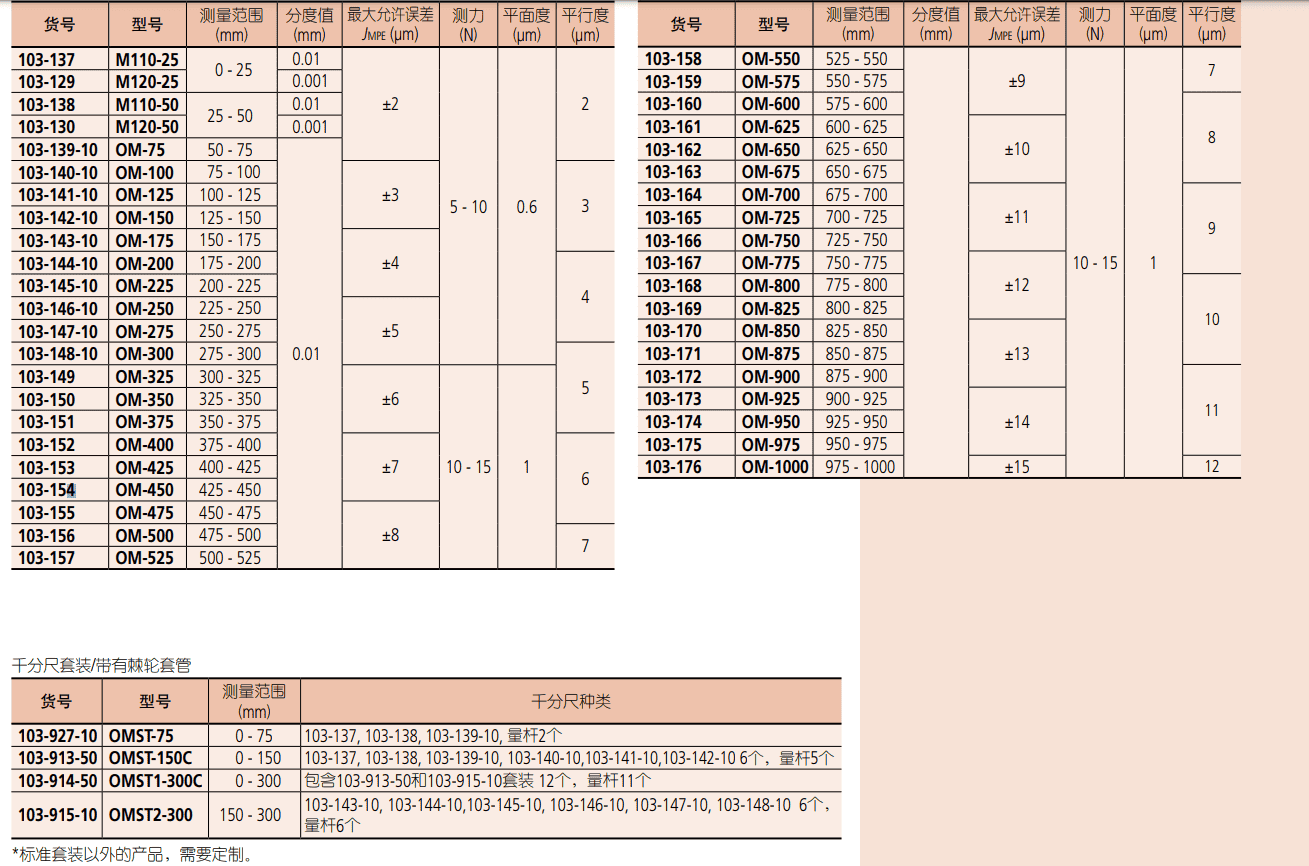Click force value 5 - 10
The image size is (1309, 866).
click(468, 207)
